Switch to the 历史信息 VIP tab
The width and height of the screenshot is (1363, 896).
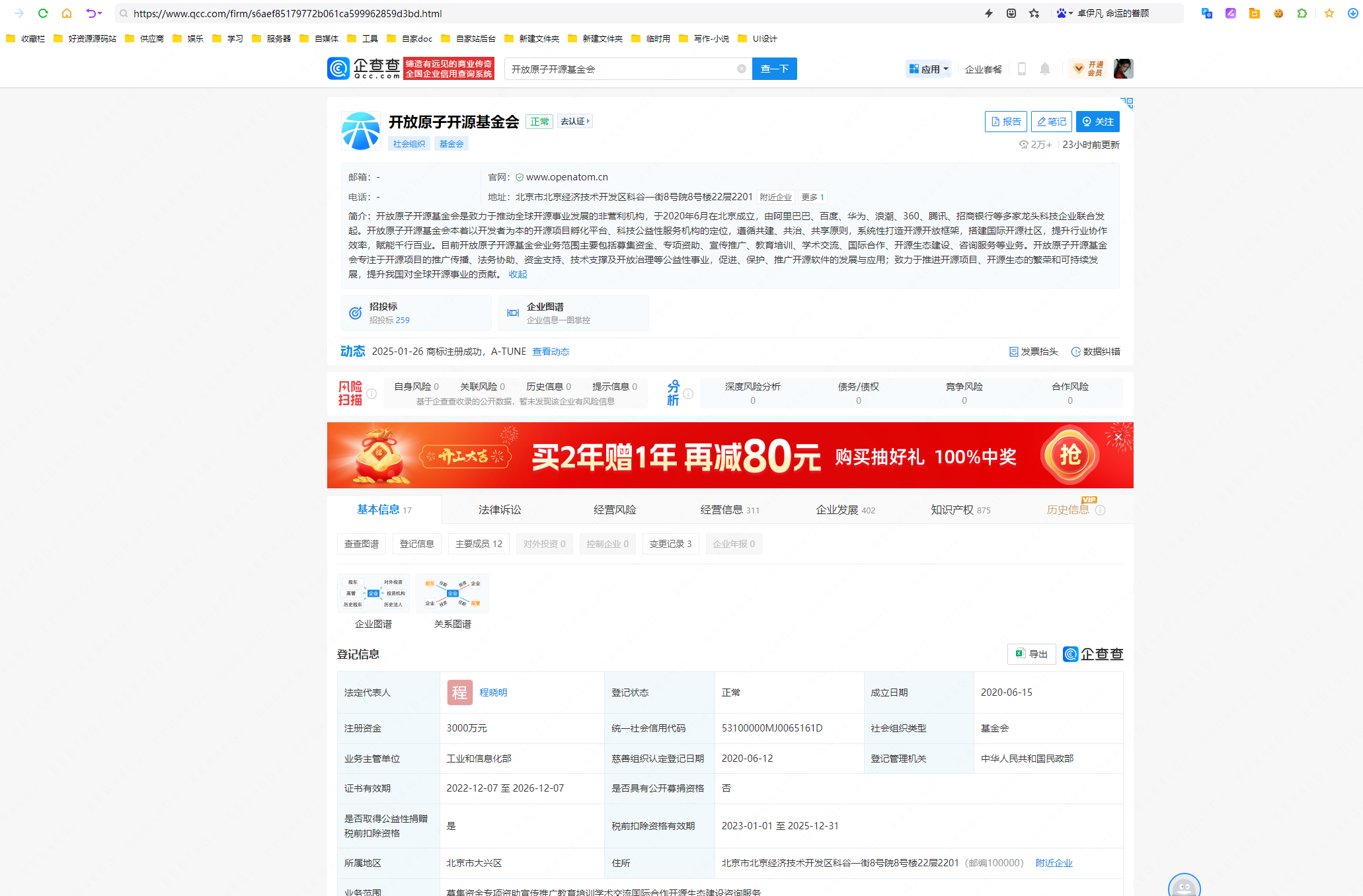[x=1075, y=509]
